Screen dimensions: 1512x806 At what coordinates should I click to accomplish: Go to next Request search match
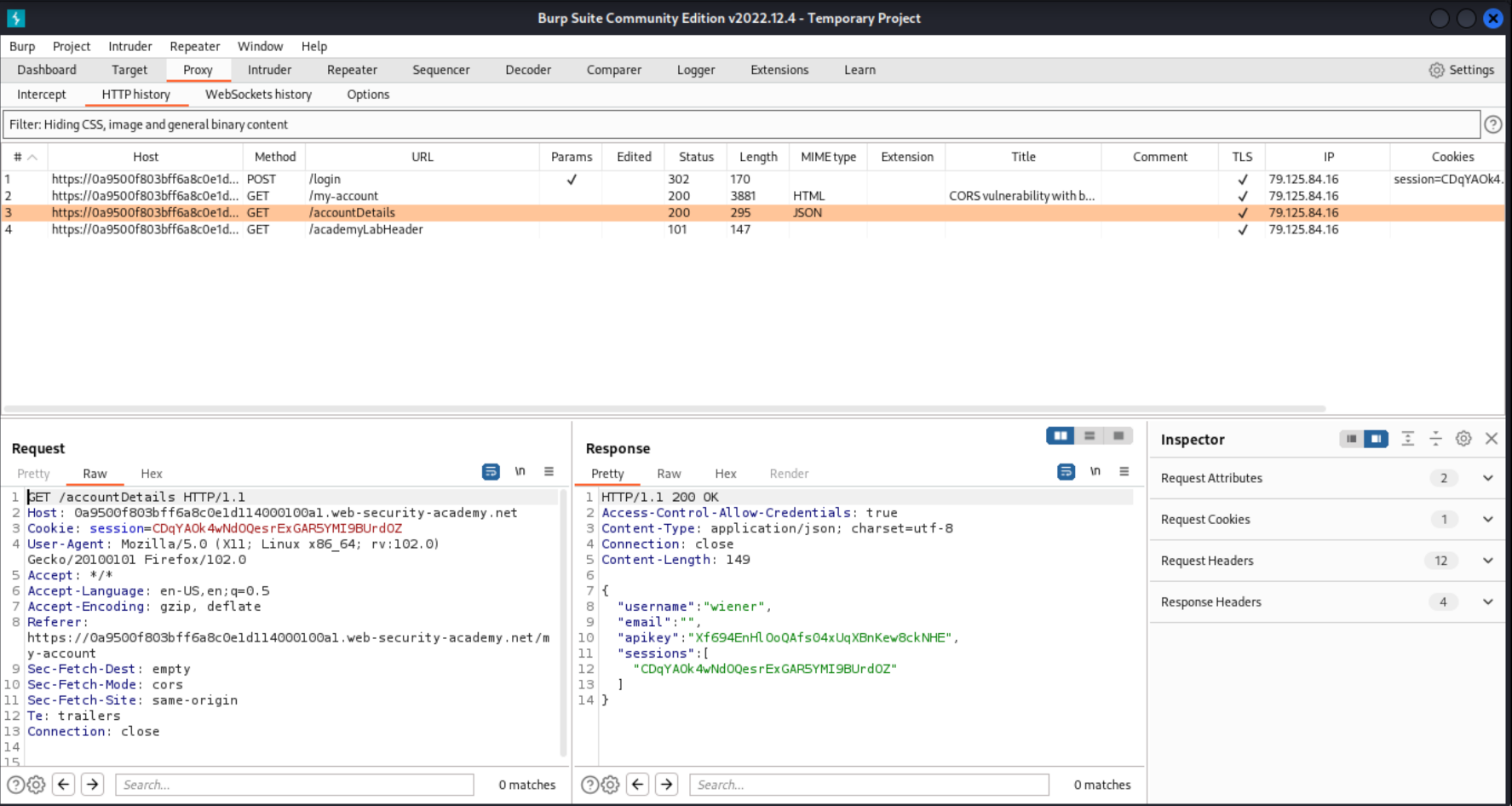click(x=93, y=784)
